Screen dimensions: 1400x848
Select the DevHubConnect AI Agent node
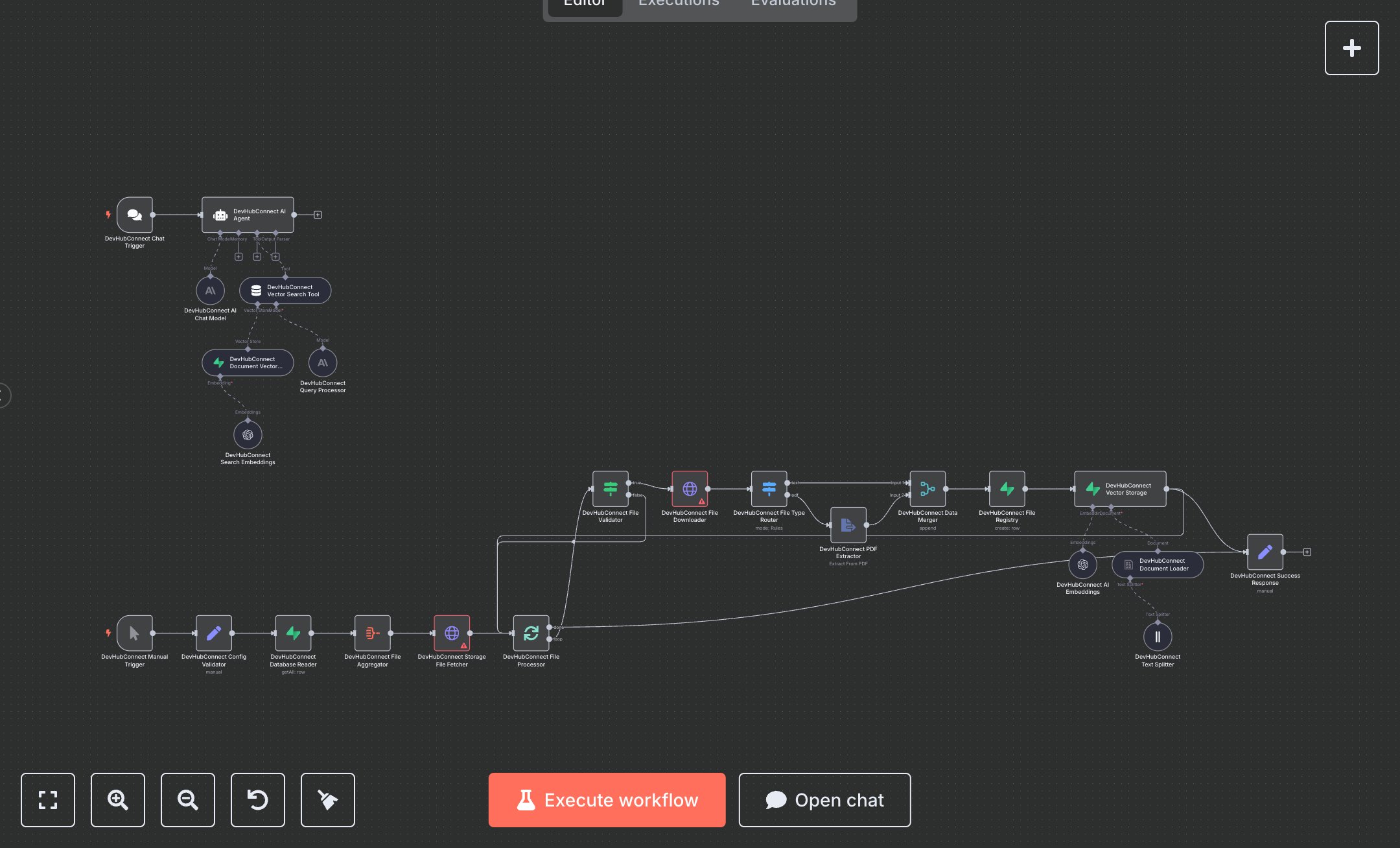pyautogui.click(x=248, y=215)
